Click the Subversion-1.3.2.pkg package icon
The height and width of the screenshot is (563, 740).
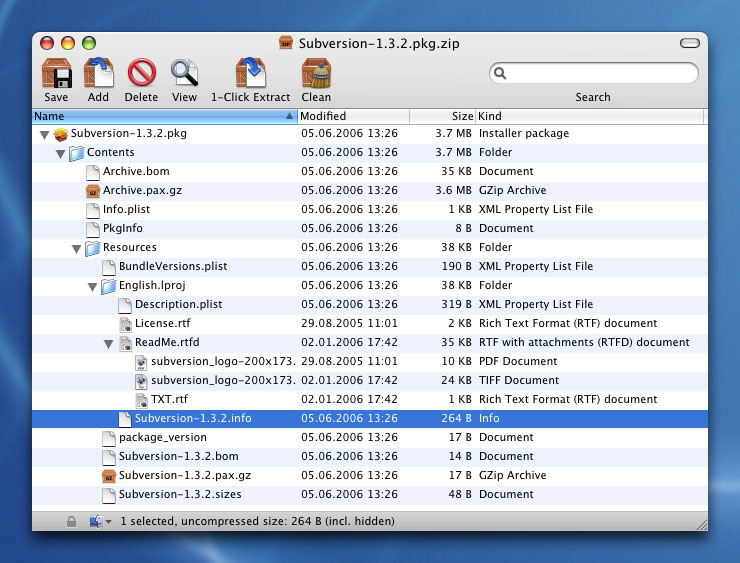tap(60, 134)
